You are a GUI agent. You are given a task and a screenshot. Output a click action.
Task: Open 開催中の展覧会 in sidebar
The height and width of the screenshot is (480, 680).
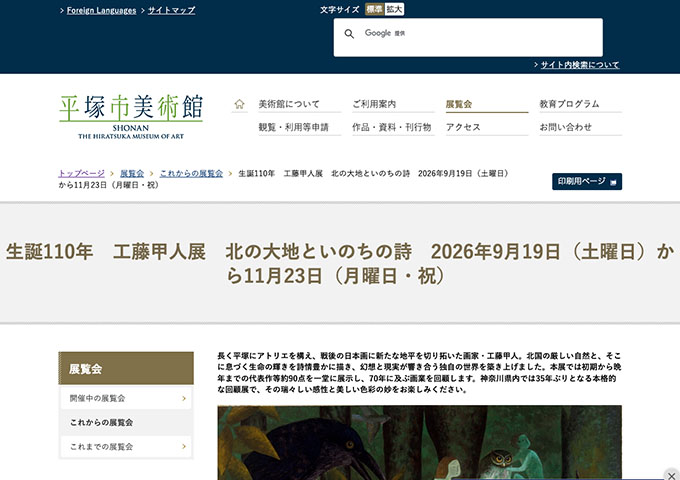click(x=126, y=398)
